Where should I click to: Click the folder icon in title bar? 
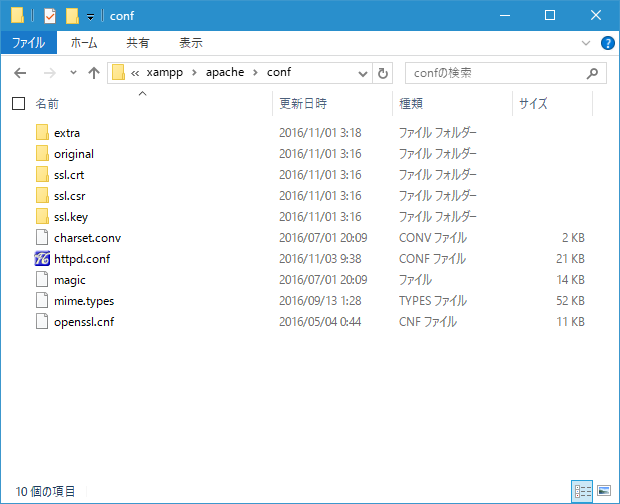tap(17, 15)
